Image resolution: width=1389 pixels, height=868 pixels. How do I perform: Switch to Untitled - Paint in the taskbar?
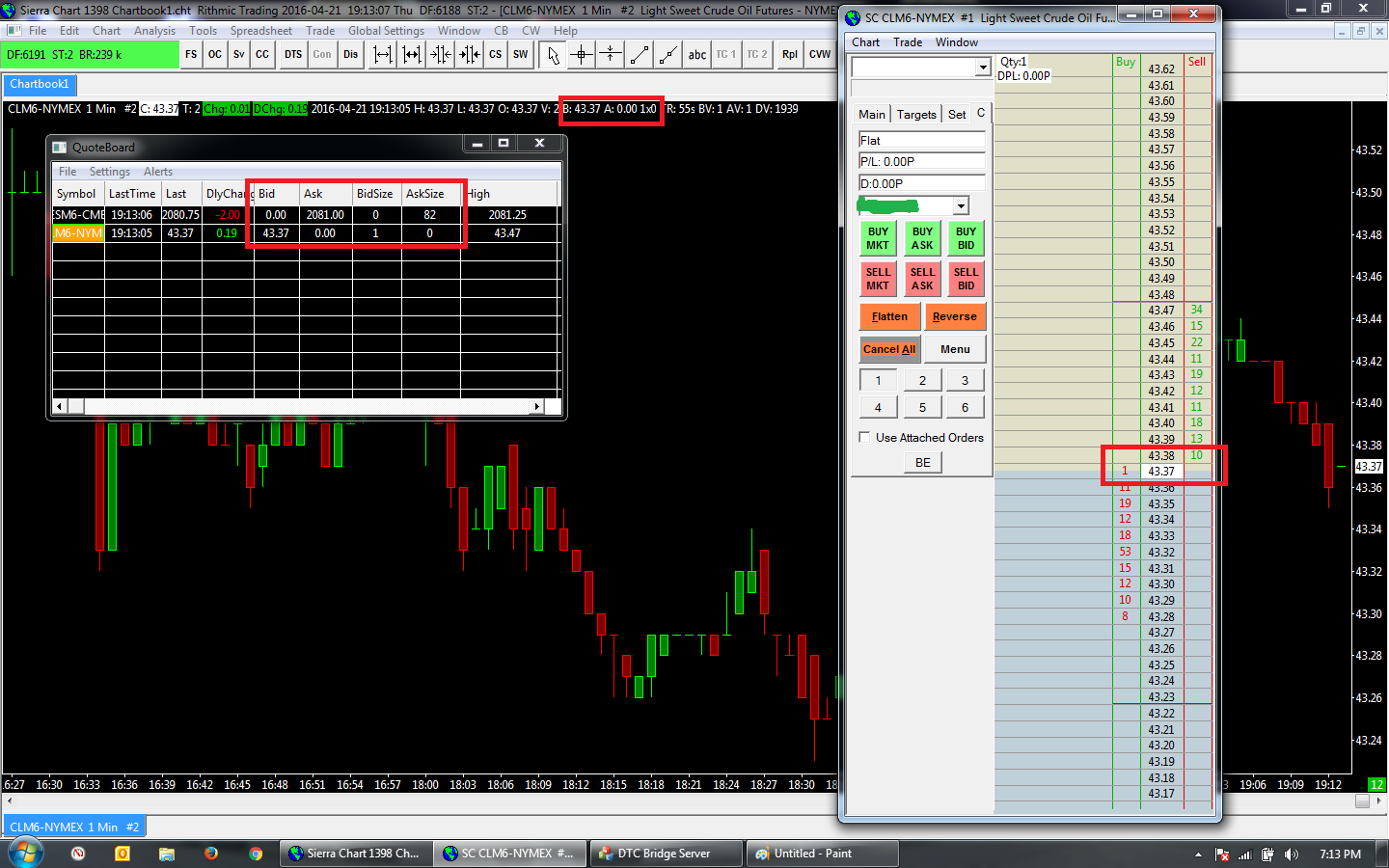coord(823,854)
